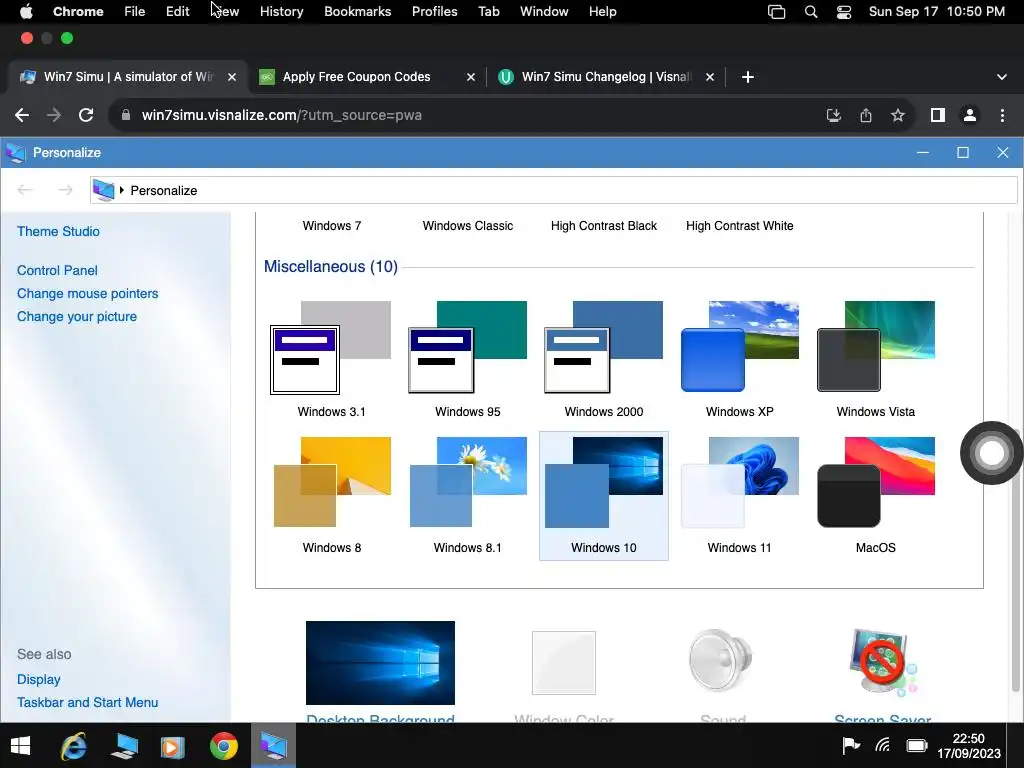Select the Windows 7 theme label

[332, 226]
